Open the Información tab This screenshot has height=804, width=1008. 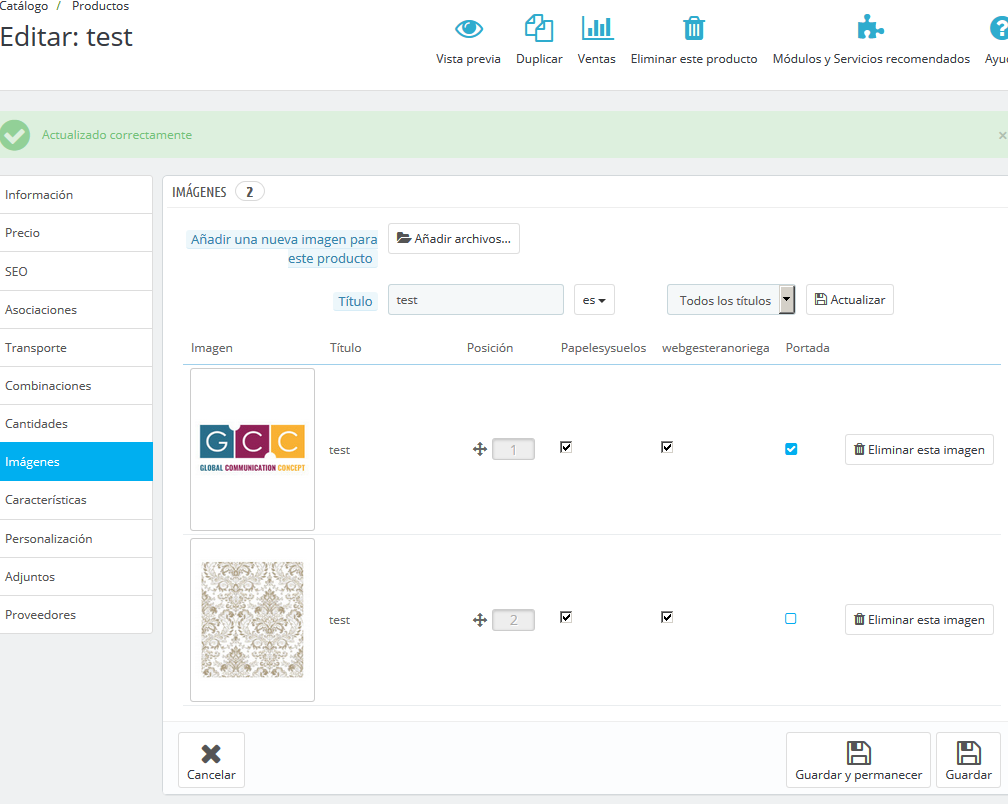tap(76, 195)
